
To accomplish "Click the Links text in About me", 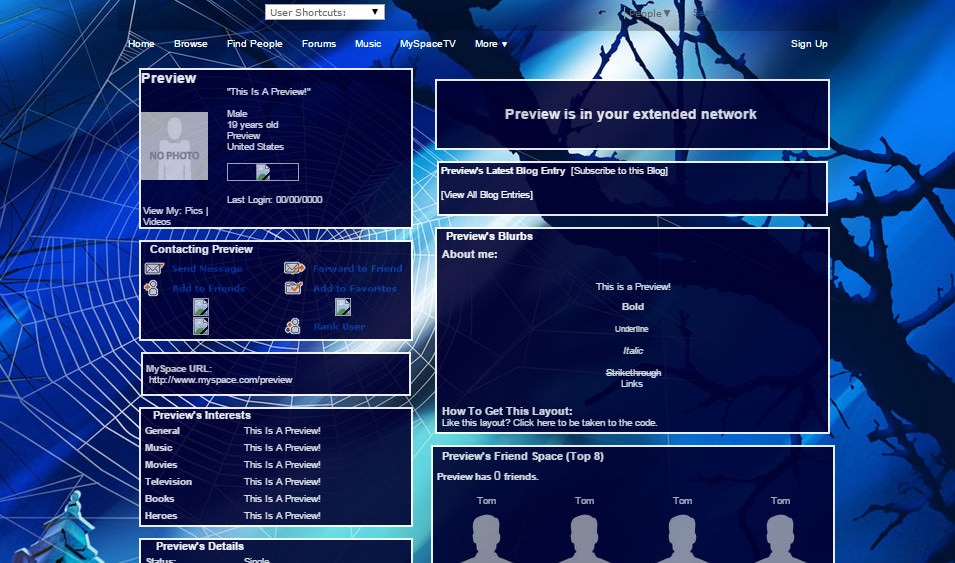I will coord(632,384).
